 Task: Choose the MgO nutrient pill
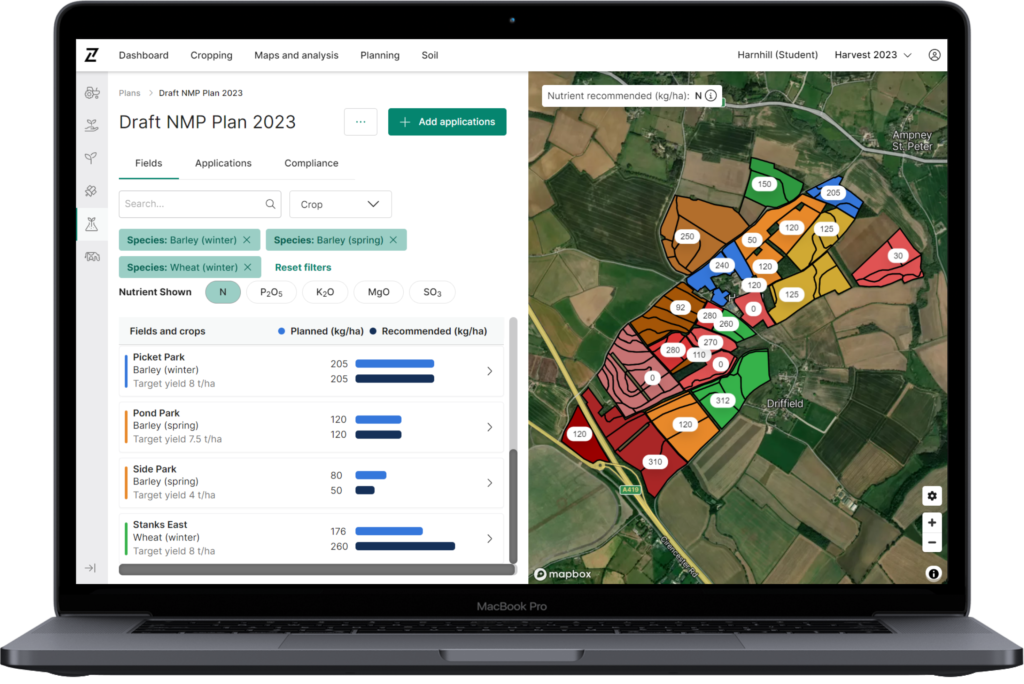[x=378, y=292]
